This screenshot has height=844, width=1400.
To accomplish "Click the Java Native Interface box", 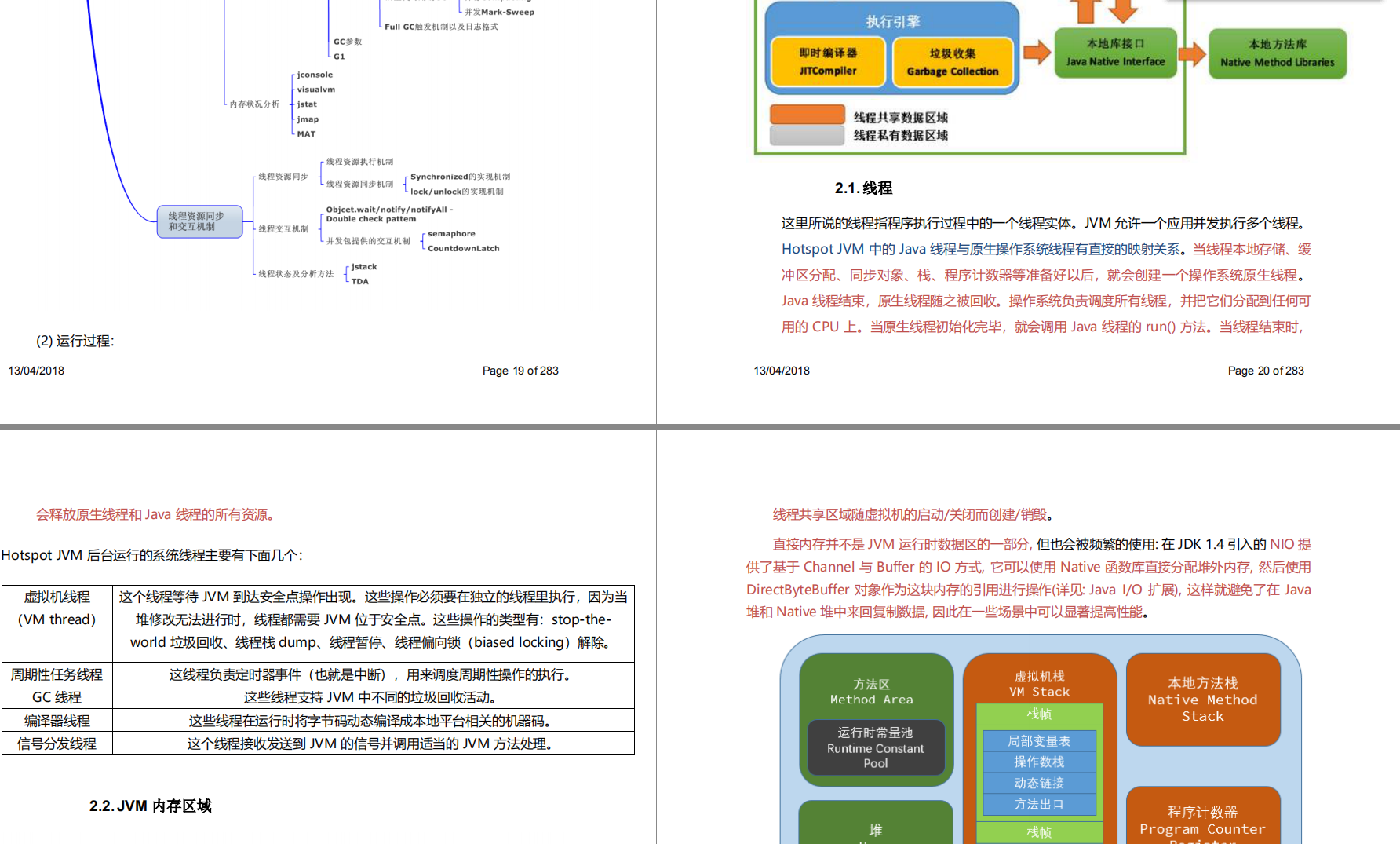I will (x=1115, y=53).
